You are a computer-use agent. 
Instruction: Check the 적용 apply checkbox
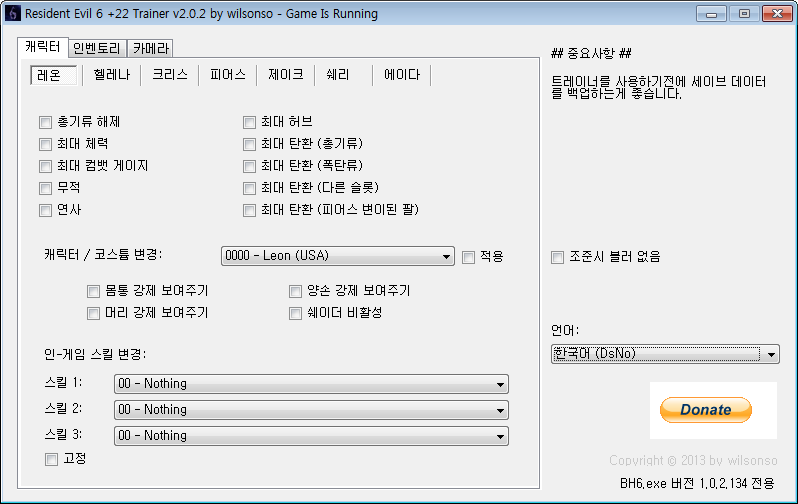[x=468, y=257]
